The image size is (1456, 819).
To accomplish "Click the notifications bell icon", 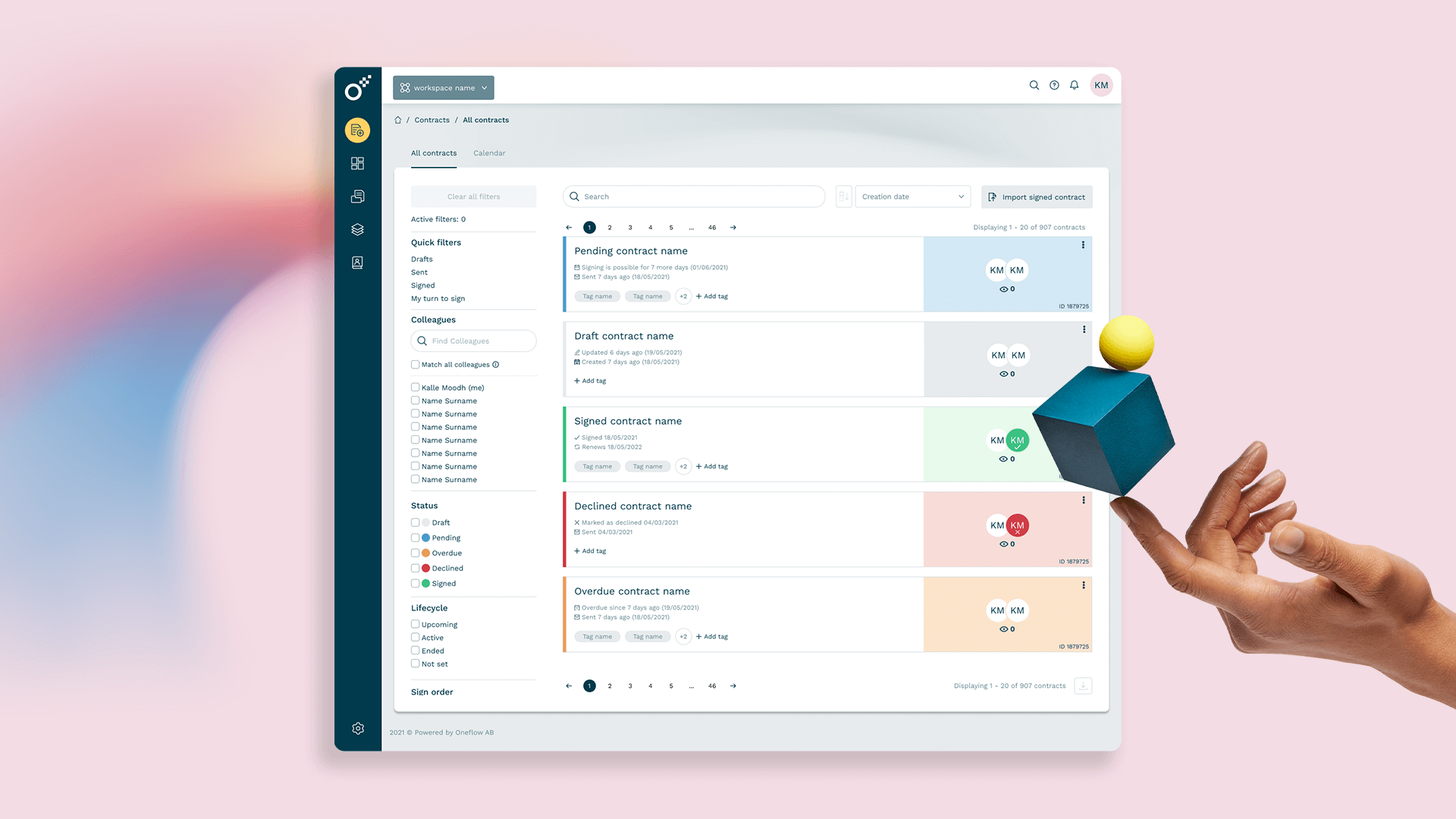I will (1075, 85).
